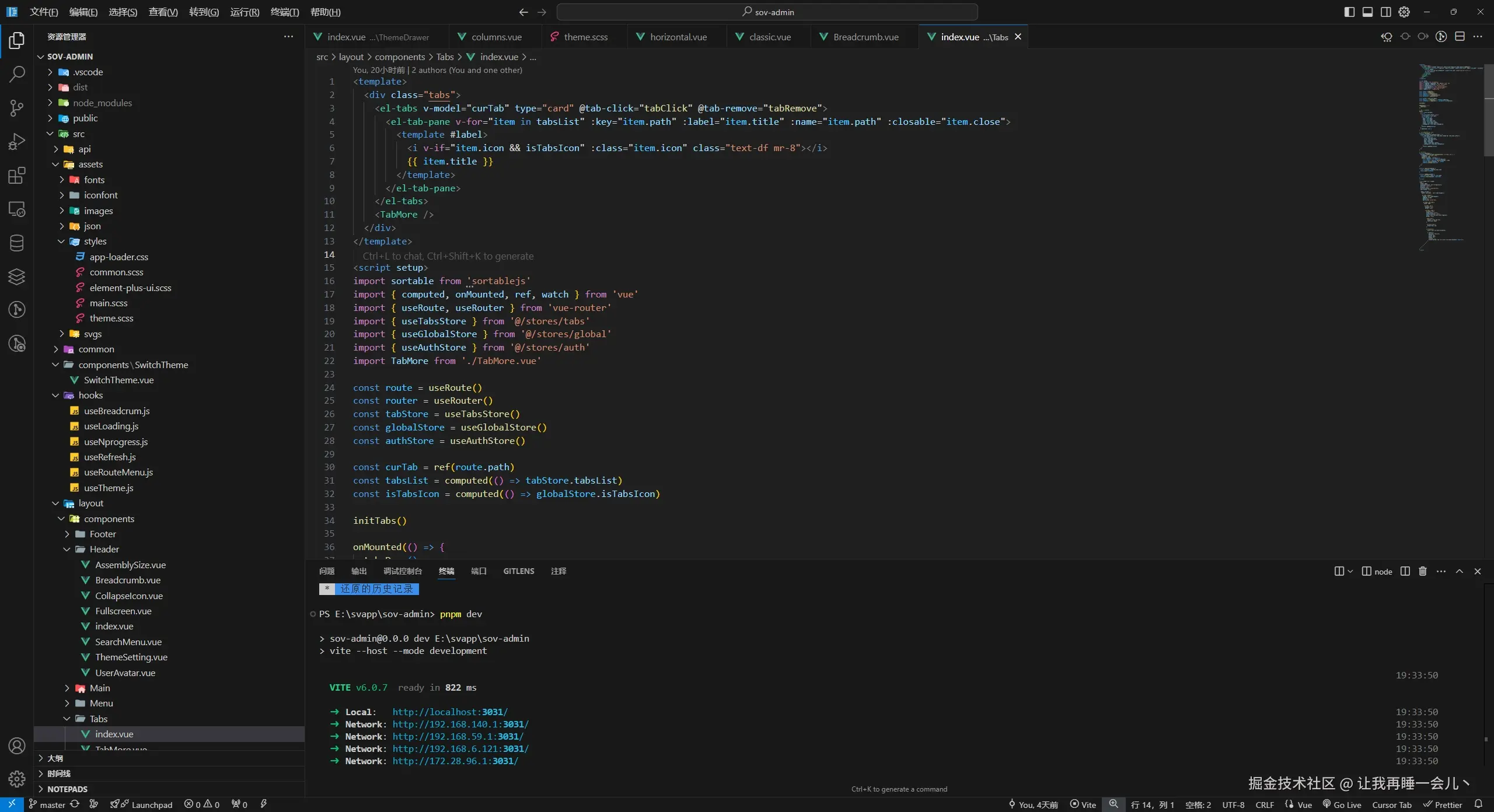Open the Accounts icon in activity bar
This screenshot has width=1494, height=812.
(17, 745)
